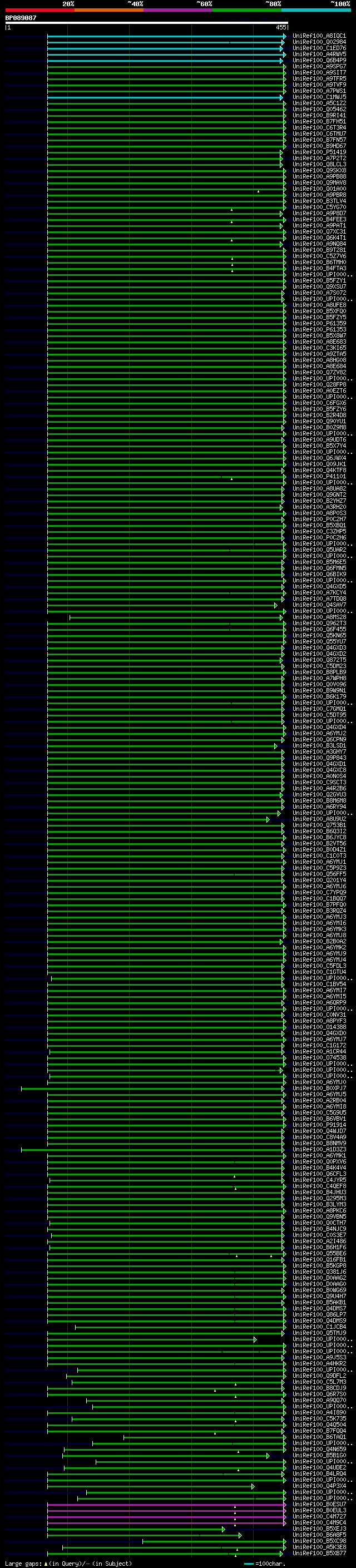Select label UniRef100_P51419
The image size is (356, 1568).
[x=319, y=152]
